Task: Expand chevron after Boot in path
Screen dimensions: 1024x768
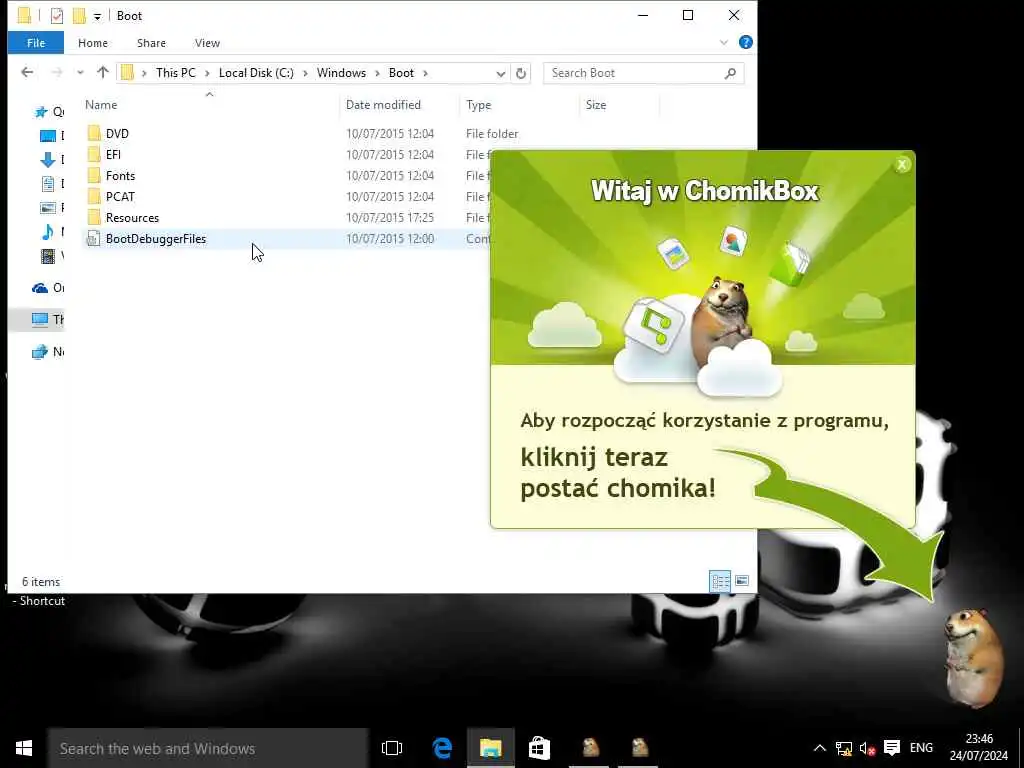Action: click(x=426, y=72)
